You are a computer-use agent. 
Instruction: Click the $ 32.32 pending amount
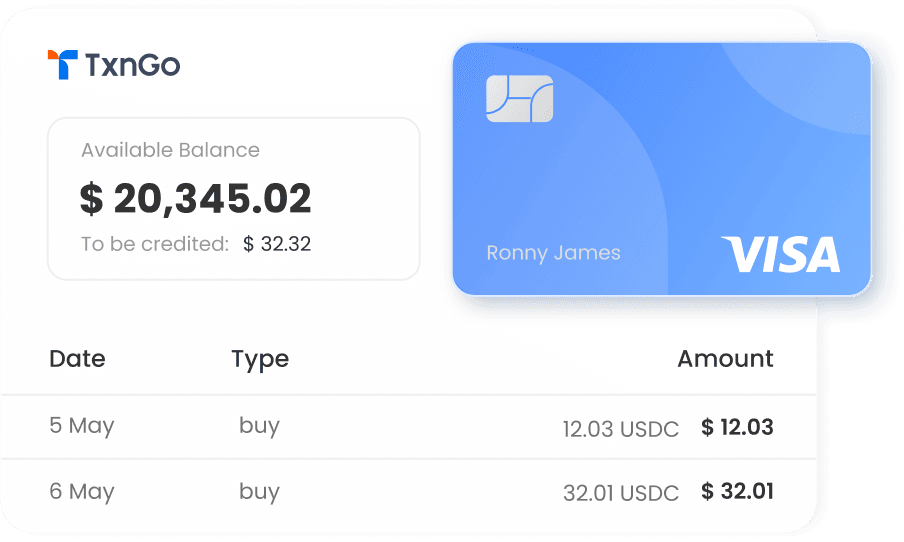click(277, 244)
